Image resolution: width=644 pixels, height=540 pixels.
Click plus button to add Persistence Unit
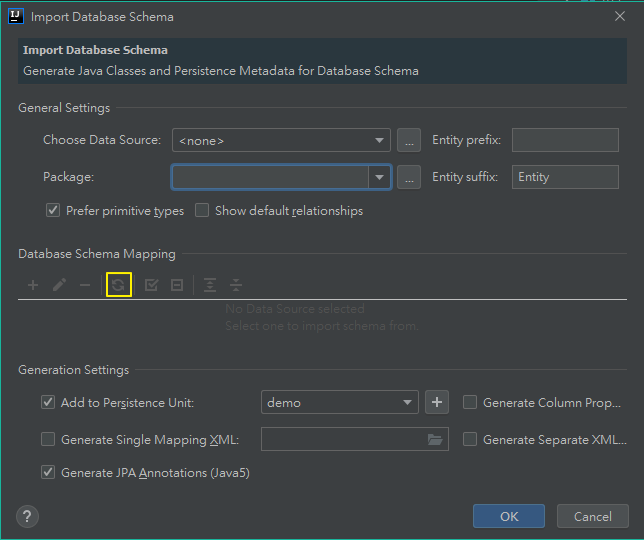click(x=436, y=402)
